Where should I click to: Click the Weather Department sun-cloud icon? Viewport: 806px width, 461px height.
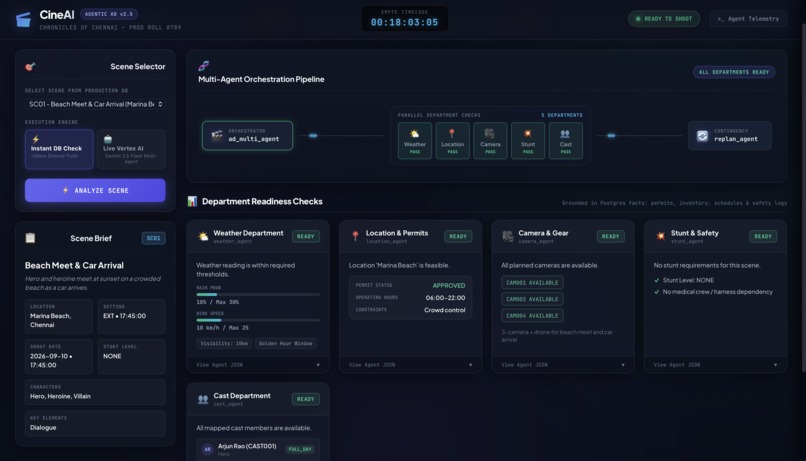tap(203, 236)
